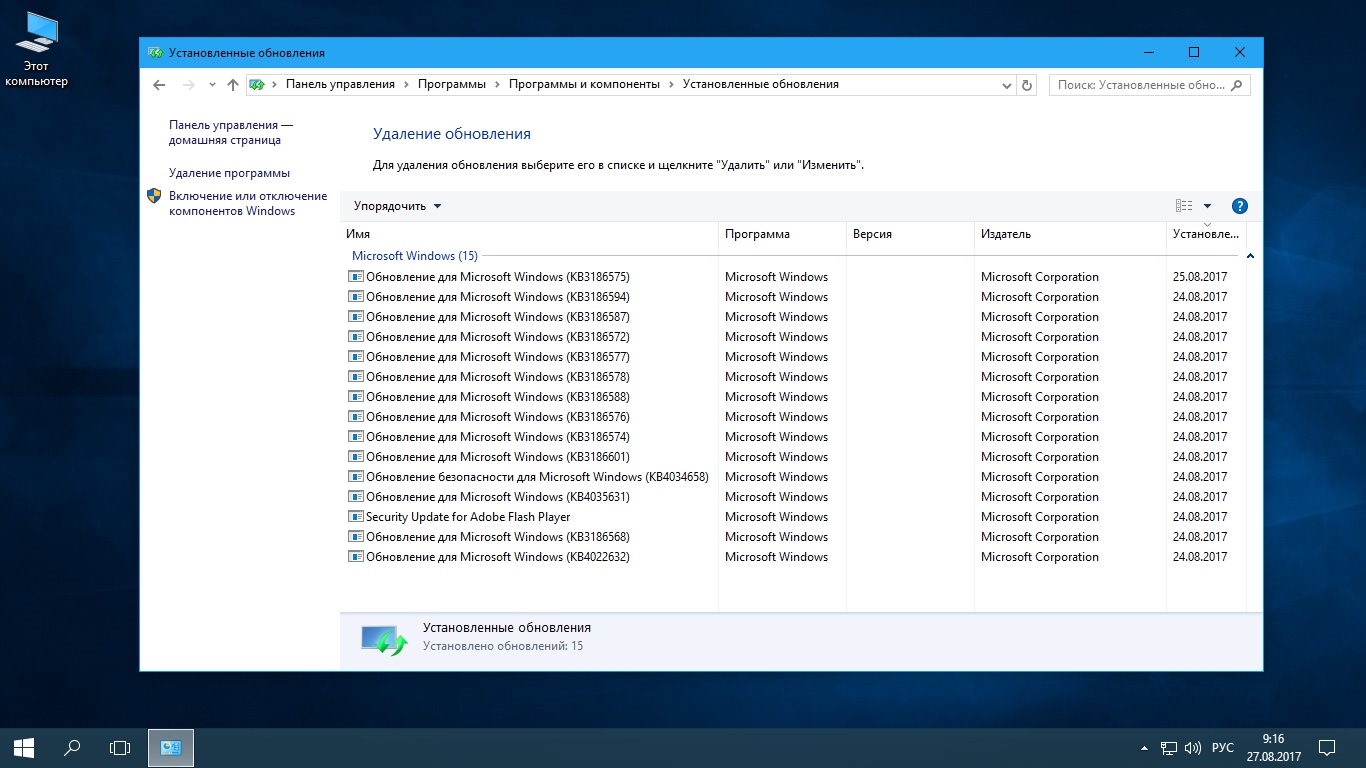The image size is (1366, 768).
Task: Open taskbar clock and calendar
Action: click(x=1272, y=748)
